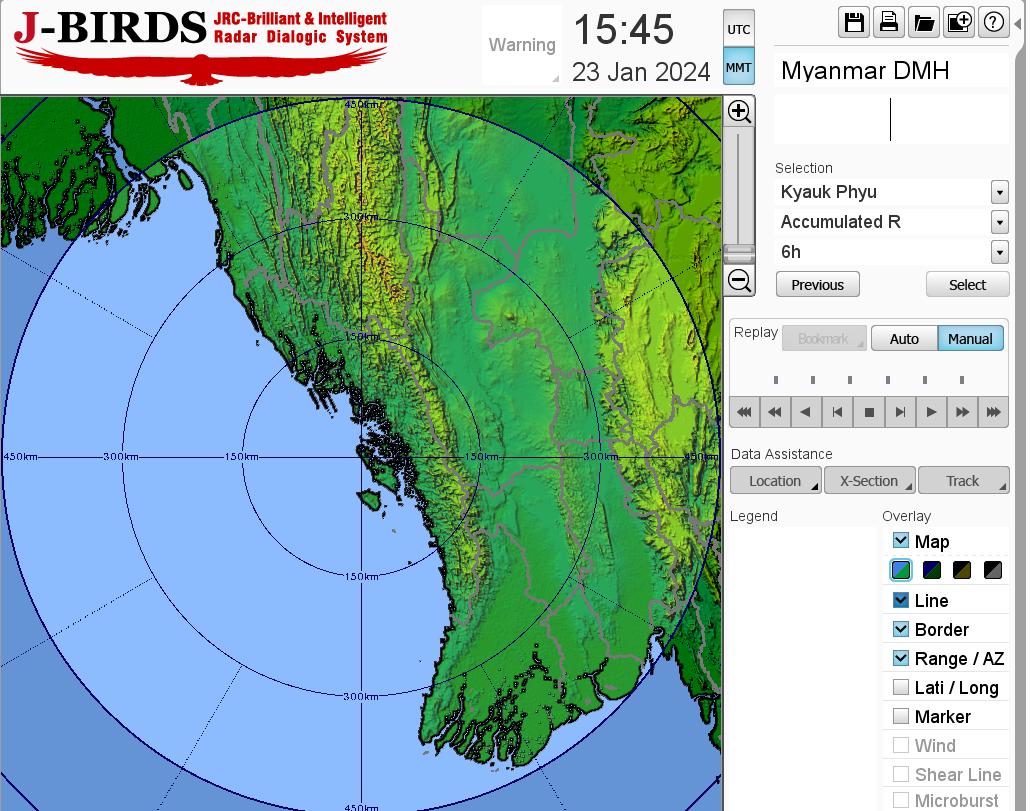Image resolution: width=1030 pixels, height=811 pixels.
Task: Expand the Kyauk Phyu radar site dropdown
Action: pos(999,192)
